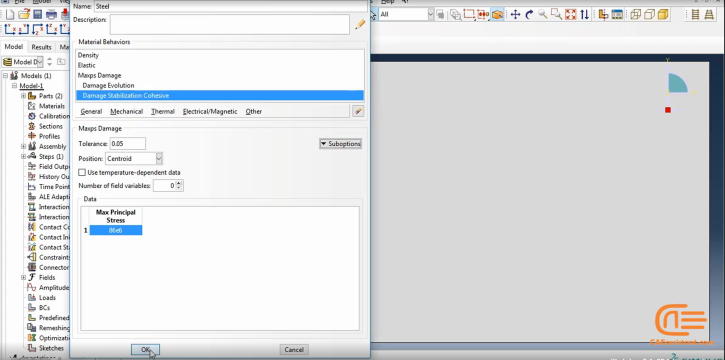This screenshot has height=360, width=725.
Task: Click the OK button
Action: point(146,350)
